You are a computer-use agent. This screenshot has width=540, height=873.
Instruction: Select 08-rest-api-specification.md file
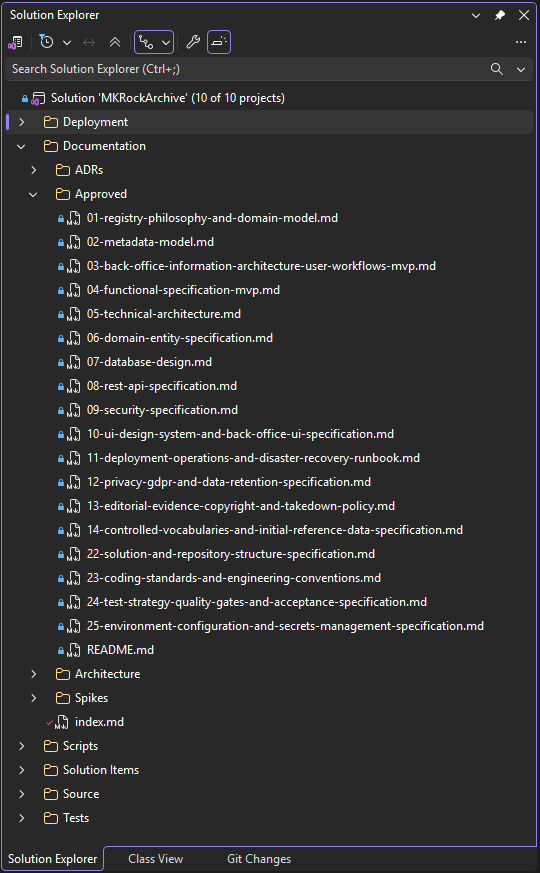[161, 386]
